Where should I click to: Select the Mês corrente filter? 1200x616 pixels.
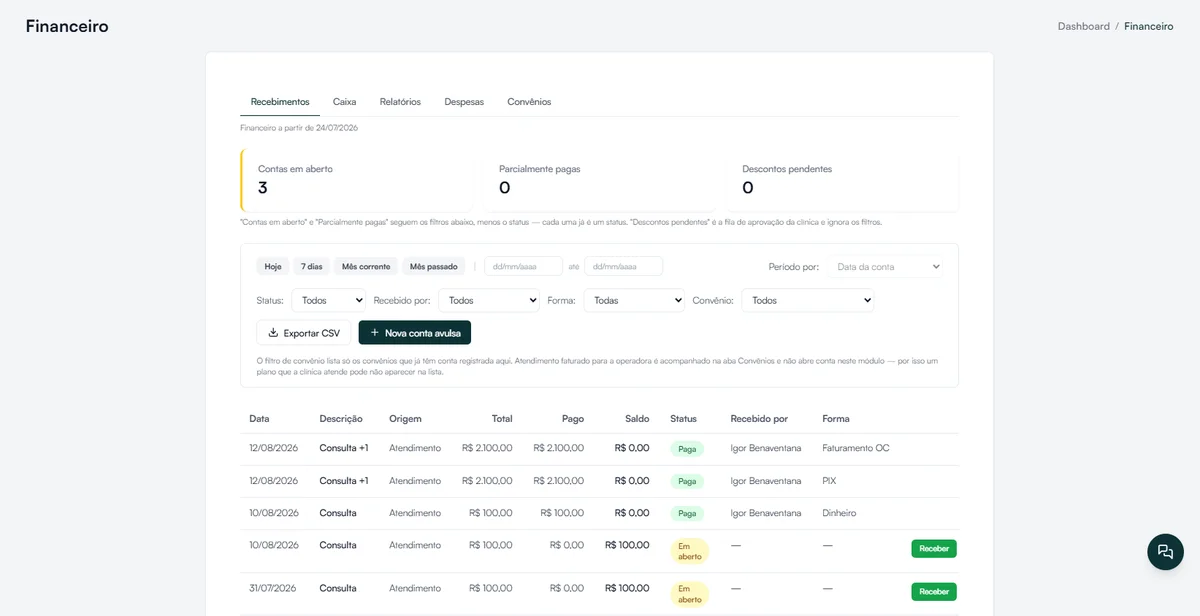[366, 267]
